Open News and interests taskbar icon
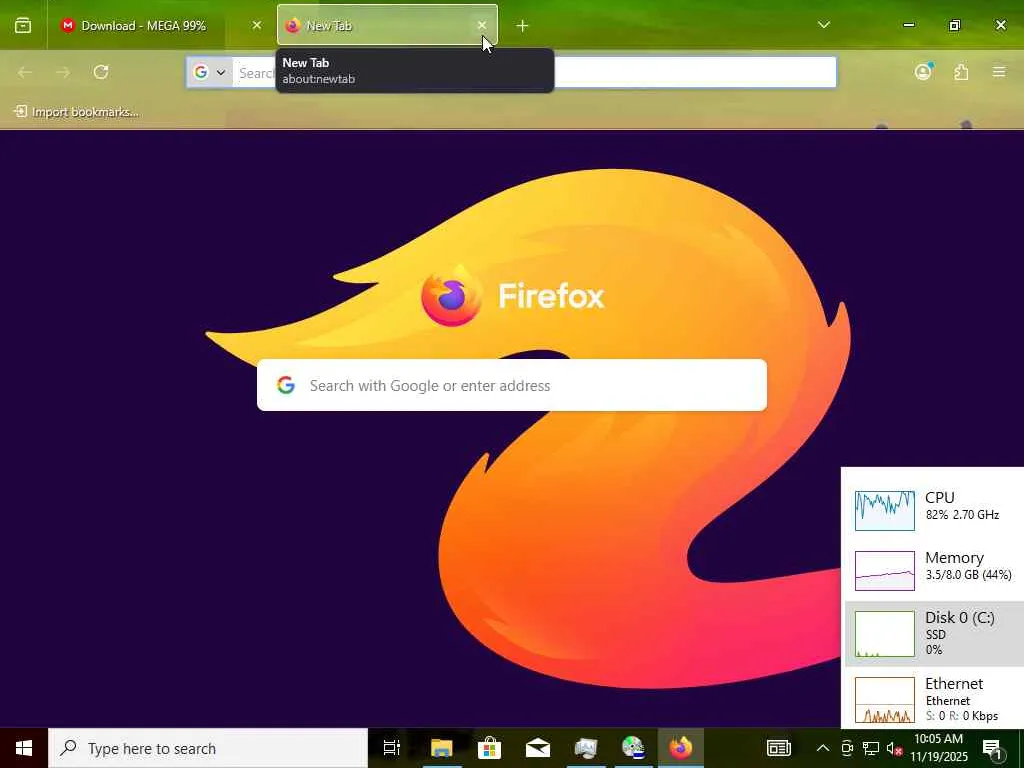The height and width of the screenshot is (768, 1024). coord(778,748)
